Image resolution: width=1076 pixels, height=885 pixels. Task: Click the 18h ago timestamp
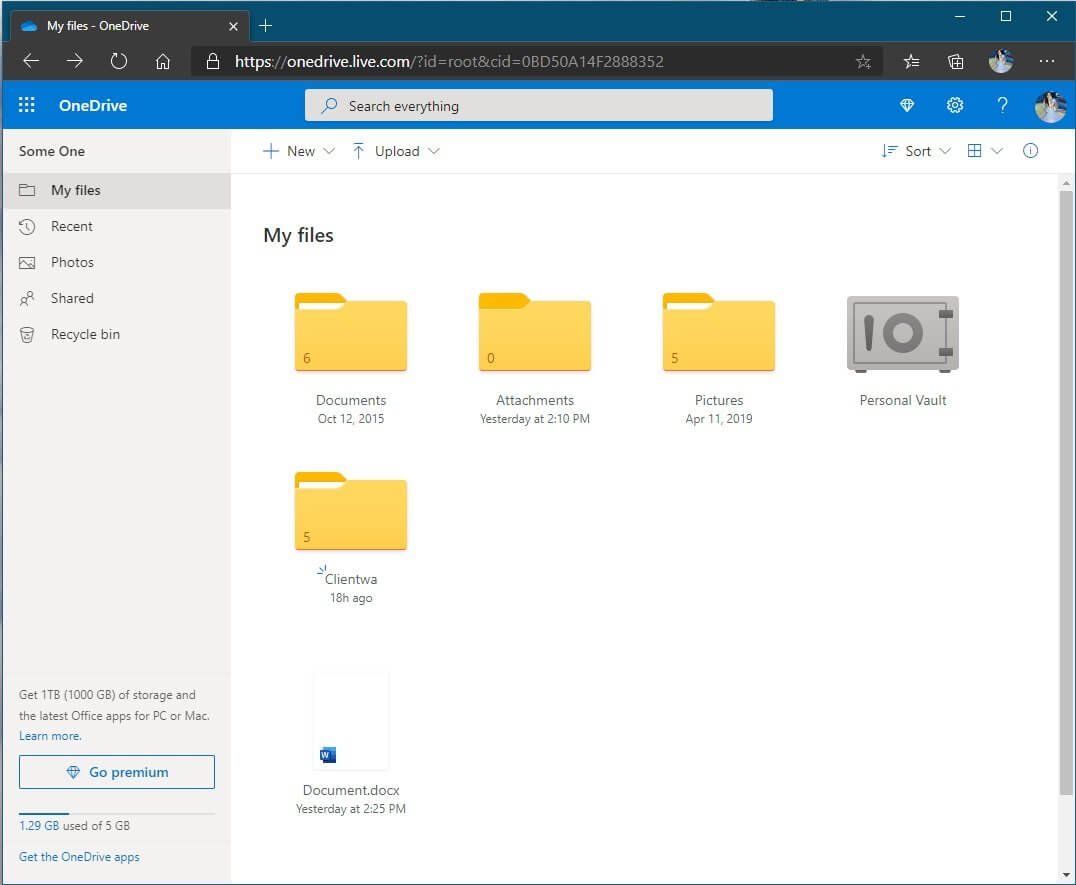pyautogui.click(x=351, y=598)
